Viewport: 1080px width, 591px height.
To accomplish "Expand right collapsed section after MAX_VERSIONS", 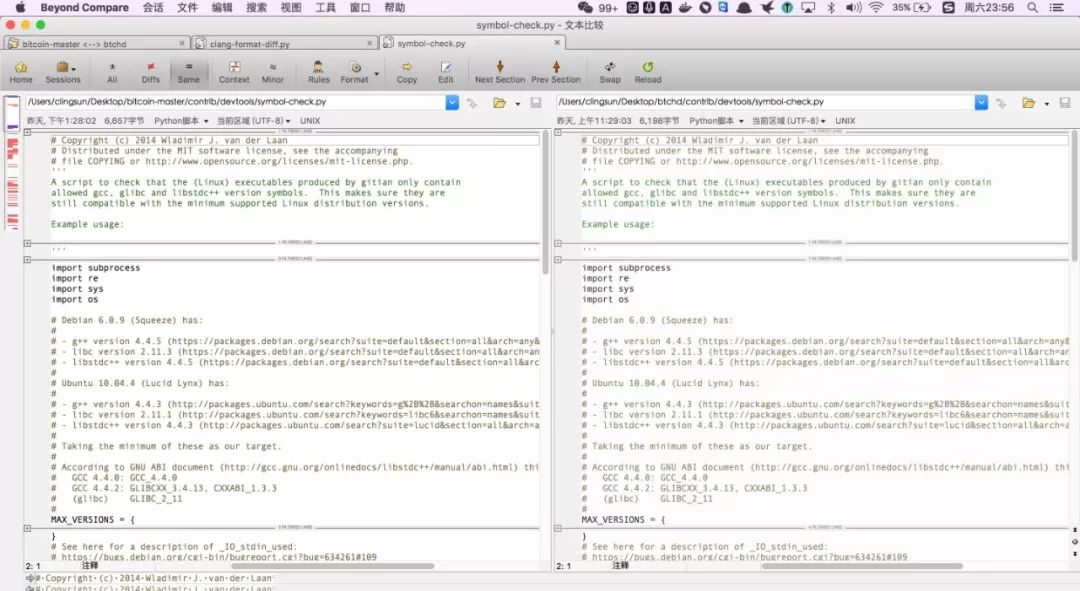I will (558, 528).
